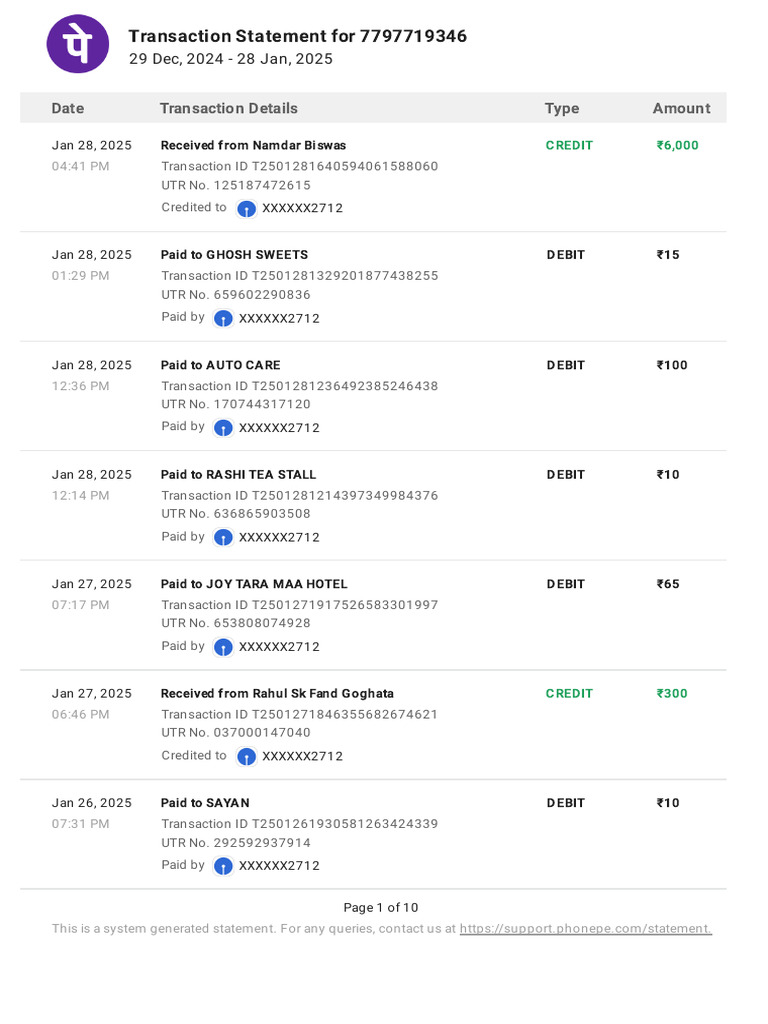Click bank icon beside Namdar Biswas credit account

point(246,209)
